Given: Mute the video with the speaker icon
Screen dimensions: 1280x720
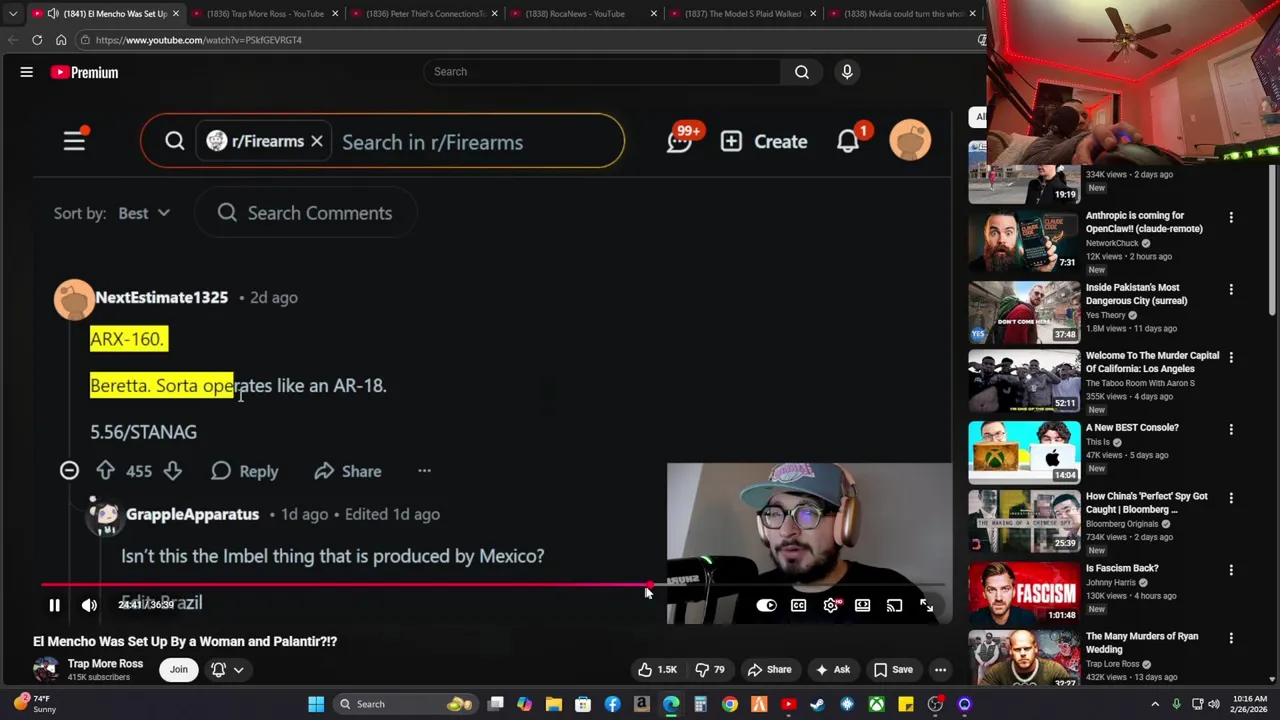Looking at the screenshot, I should (89, 605).
